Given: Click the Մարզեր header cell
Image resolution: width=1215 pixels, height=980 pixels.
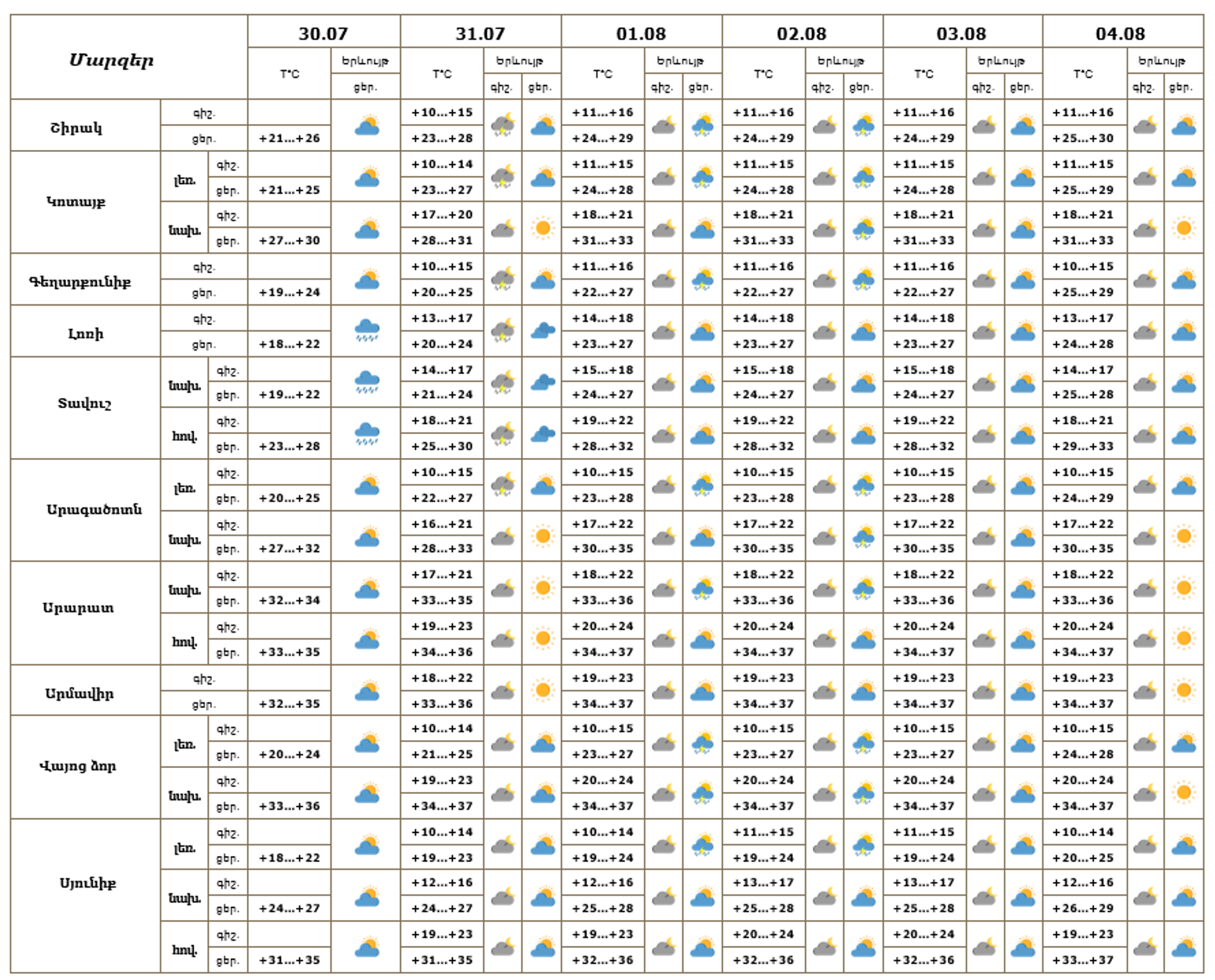Looking at the screenshot, I should 111,60.
